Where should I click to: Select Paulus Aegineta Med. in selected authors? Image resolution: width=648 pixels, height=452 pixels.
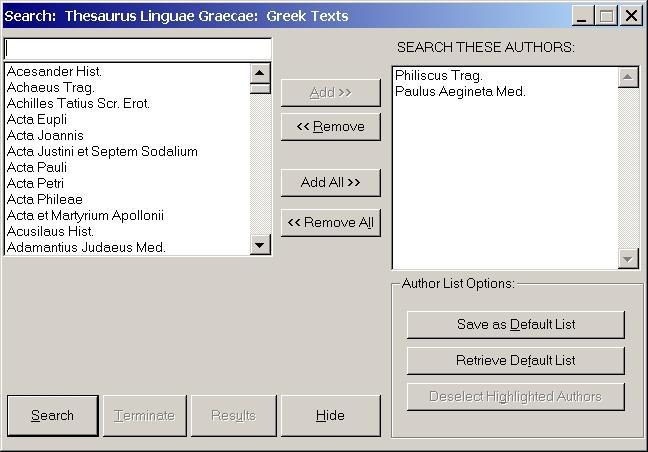pos(505,91)
